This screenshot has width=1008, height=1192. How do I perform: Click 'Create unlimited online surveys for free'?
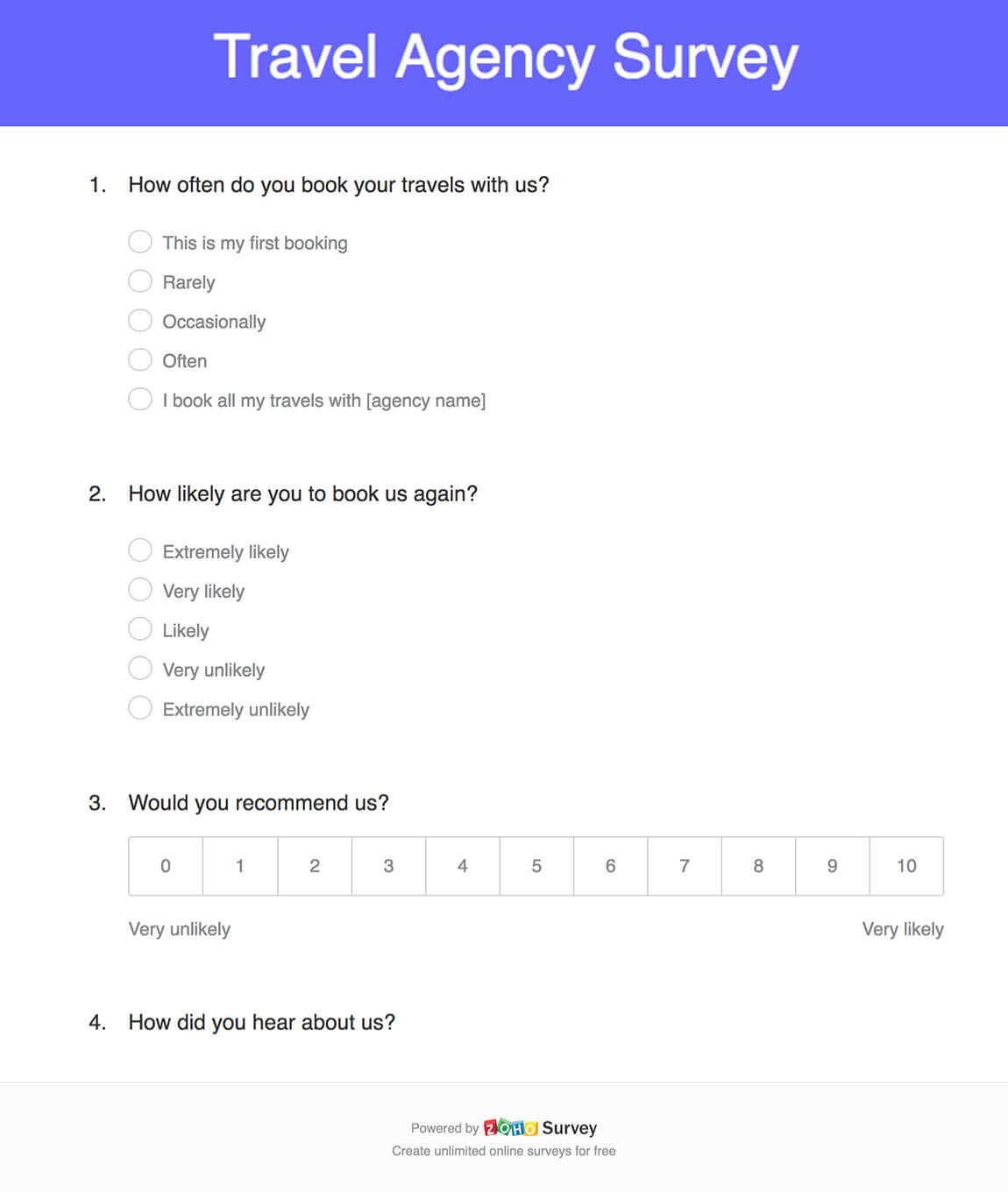504,1151
